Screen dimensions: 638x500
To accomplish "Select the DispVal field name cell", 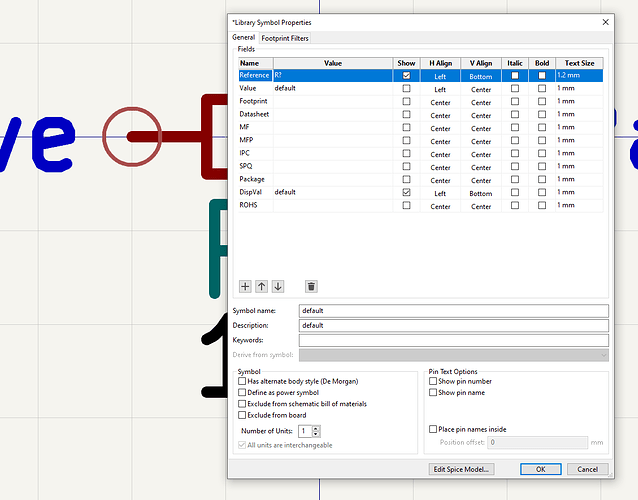I will 256,192.
